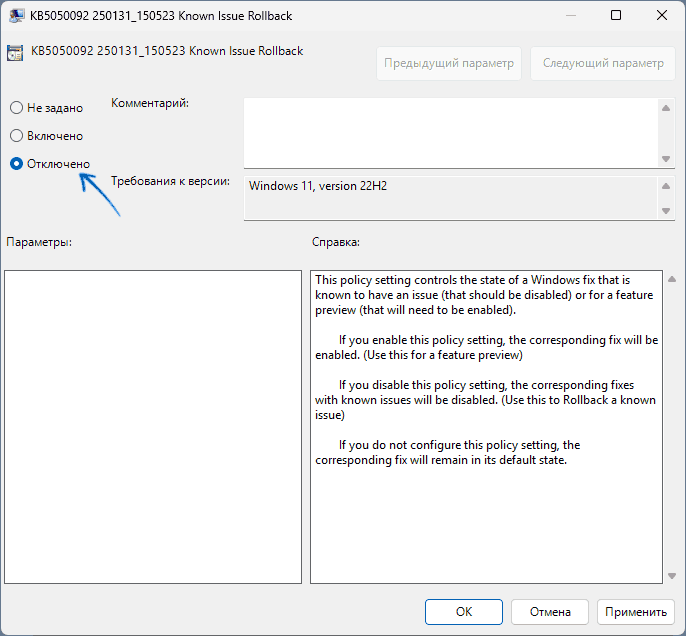Click help text "If you do not configure"

(399, 445)
